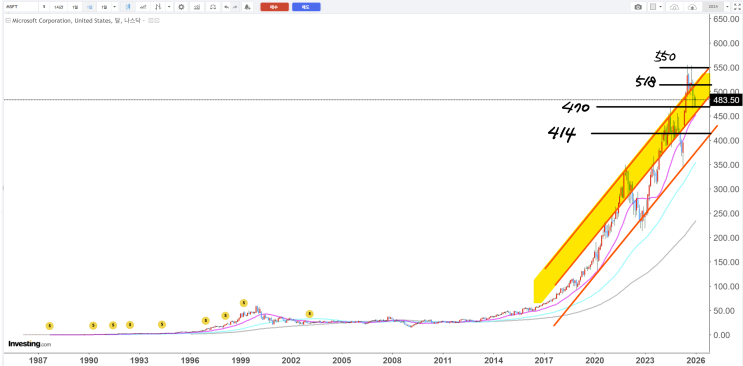Screen dimensions: 743x366
Task: Click the 1987 time axis label
Action: [x=38, y=359]
